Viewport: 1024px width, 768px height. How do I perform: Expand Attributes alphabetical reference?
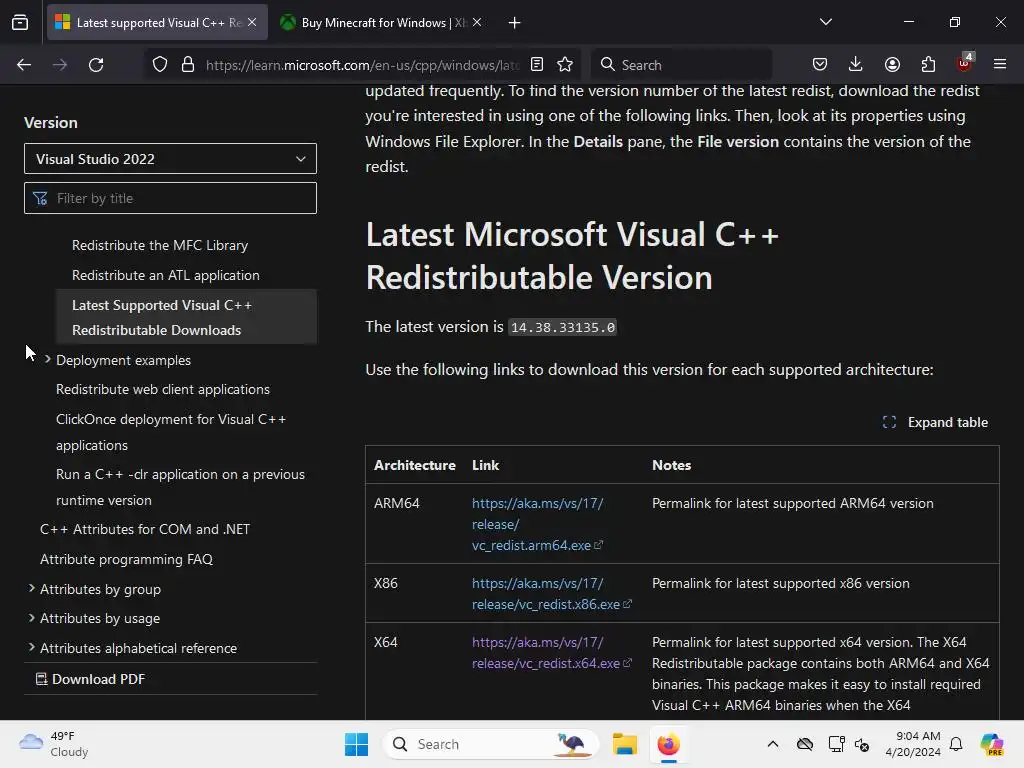pyautogui.click(x=31, y=647)
